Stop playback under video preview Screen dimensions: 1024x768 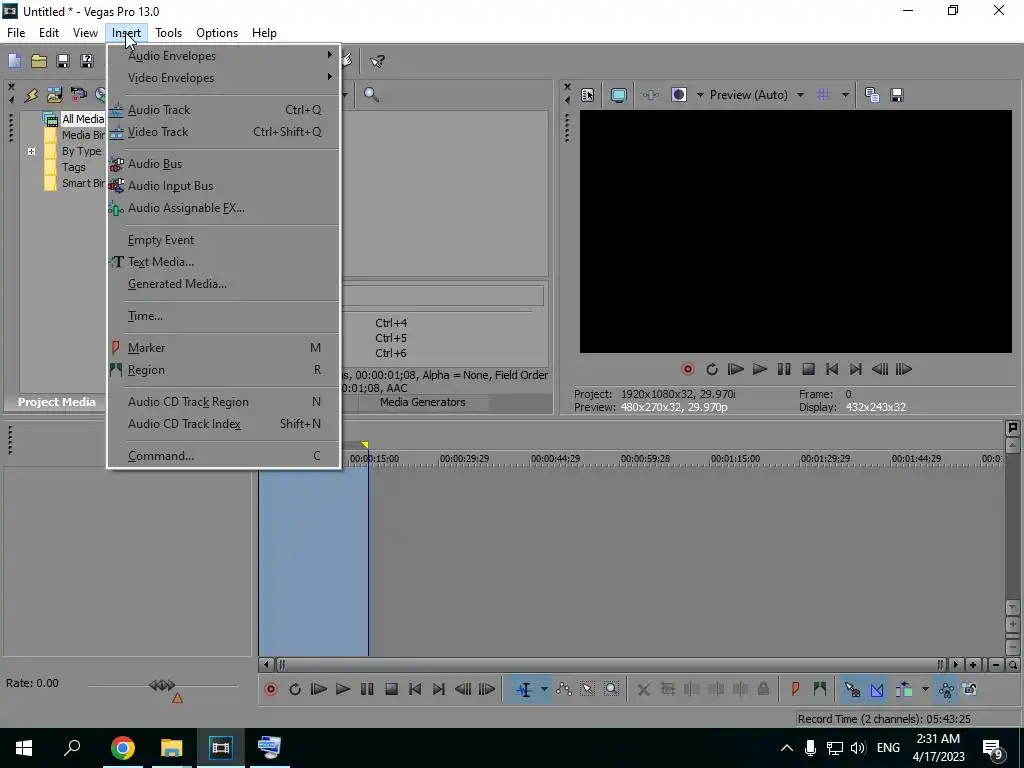coord(808,370)
